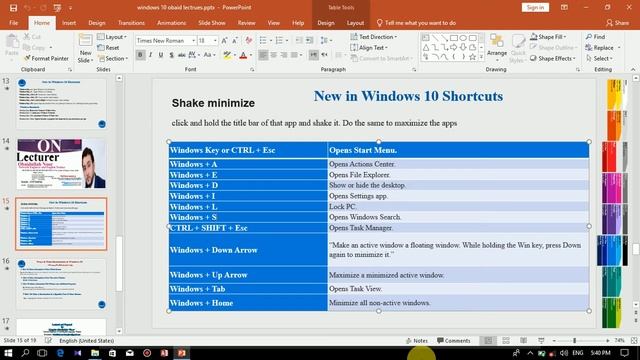Screen dimensions: 640x360
Task: Open the Notes pane
Action: (x=417, y=340)
